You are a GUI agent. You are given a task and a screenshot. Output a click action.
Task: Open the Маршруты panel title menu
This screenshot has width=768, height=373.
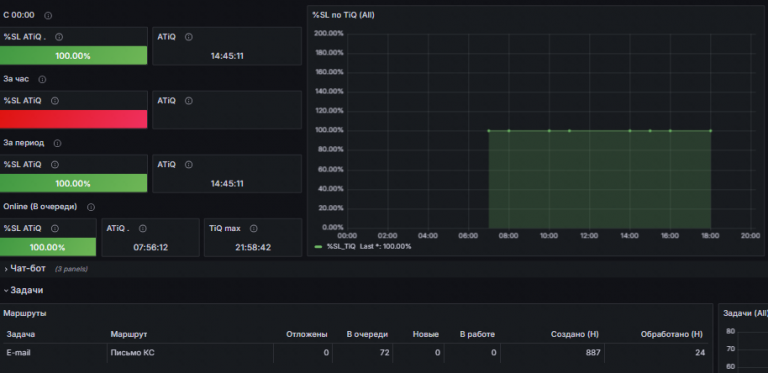pos(24,313)
